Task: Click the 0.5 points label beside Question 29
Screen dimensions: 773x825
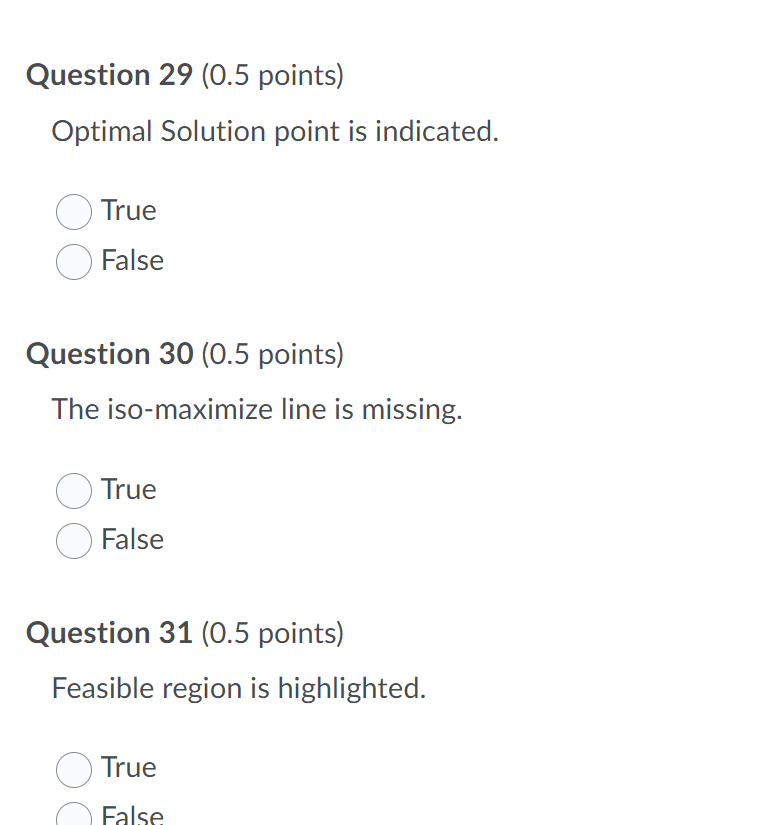Action: [x=273, y=75]
